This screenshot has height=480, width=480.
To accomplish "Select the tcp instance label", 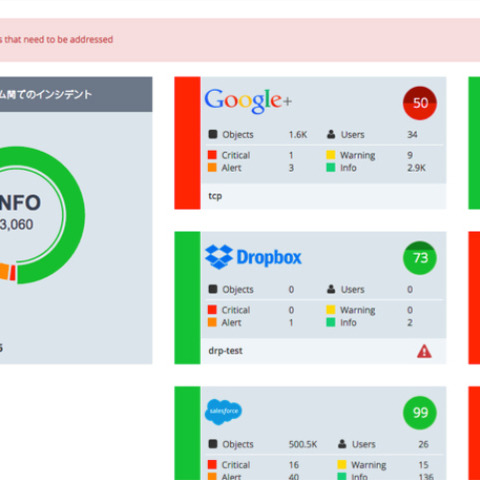I will [215, 196].
